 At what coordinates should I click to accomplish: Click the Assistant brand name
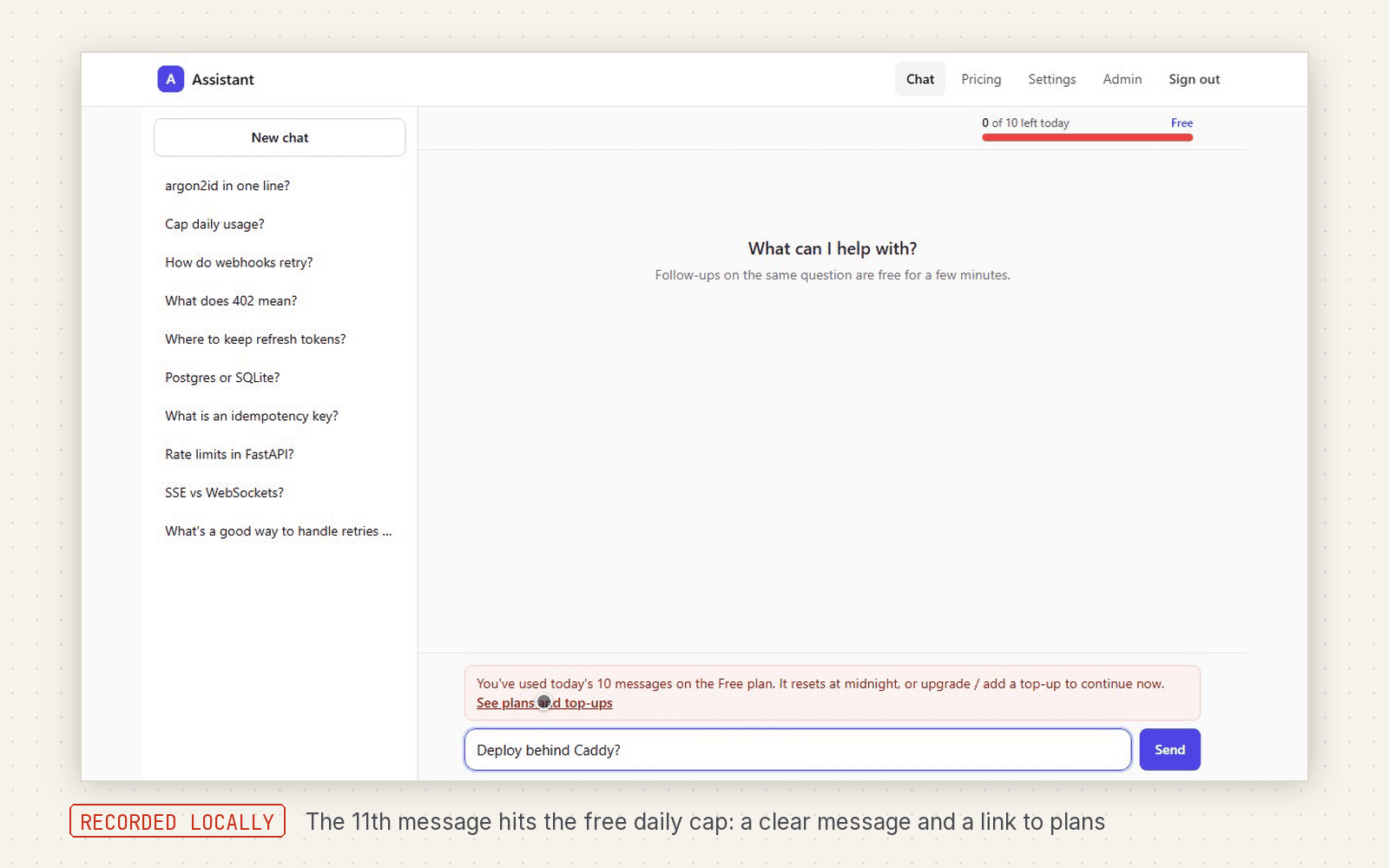click(223, 79)
